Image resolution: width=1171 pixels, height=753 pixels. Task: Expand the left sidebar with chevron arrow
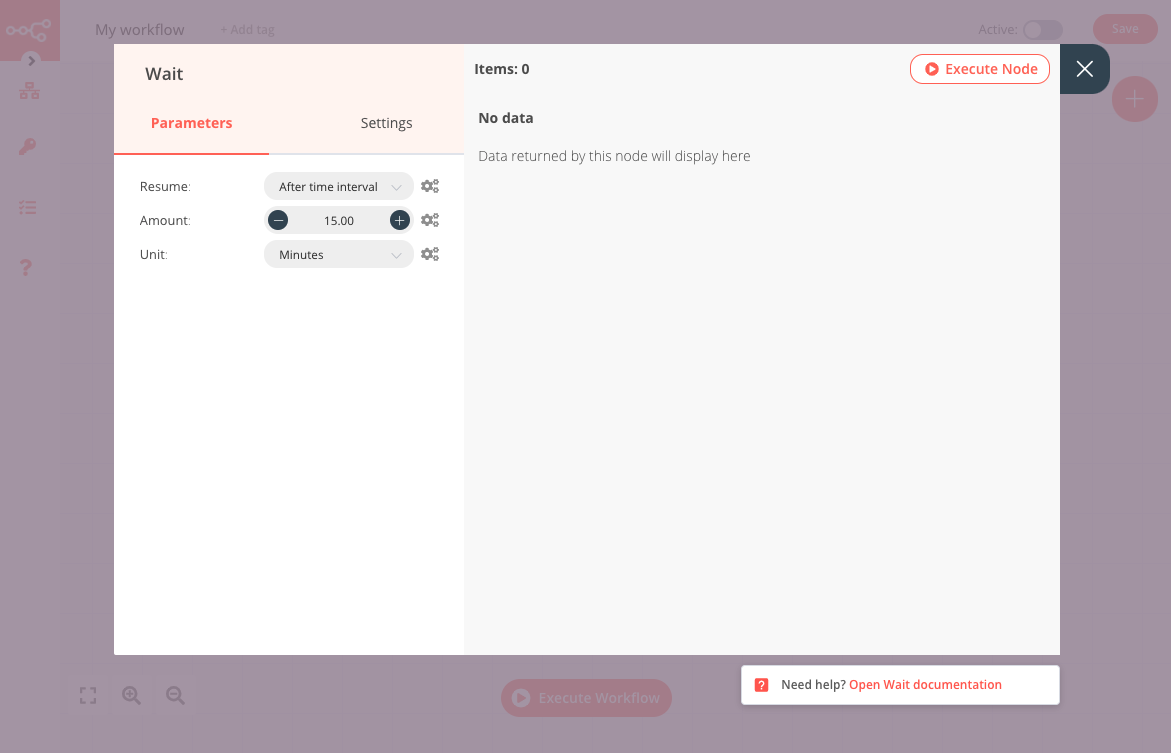pos(32,60)
